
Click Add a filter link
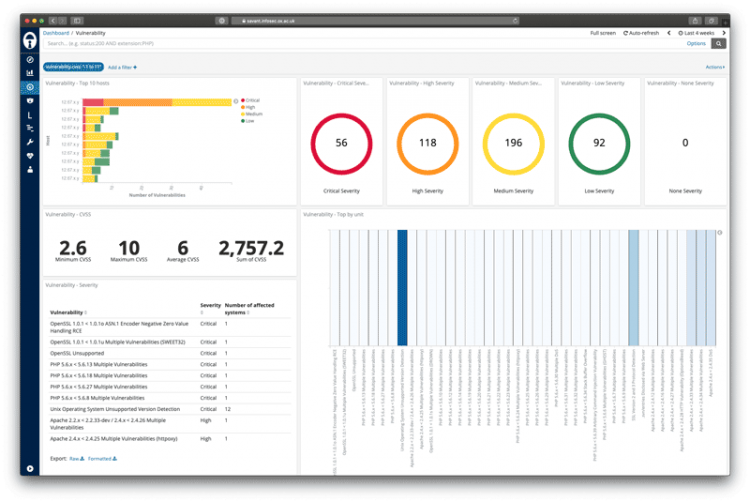point(122,67)
